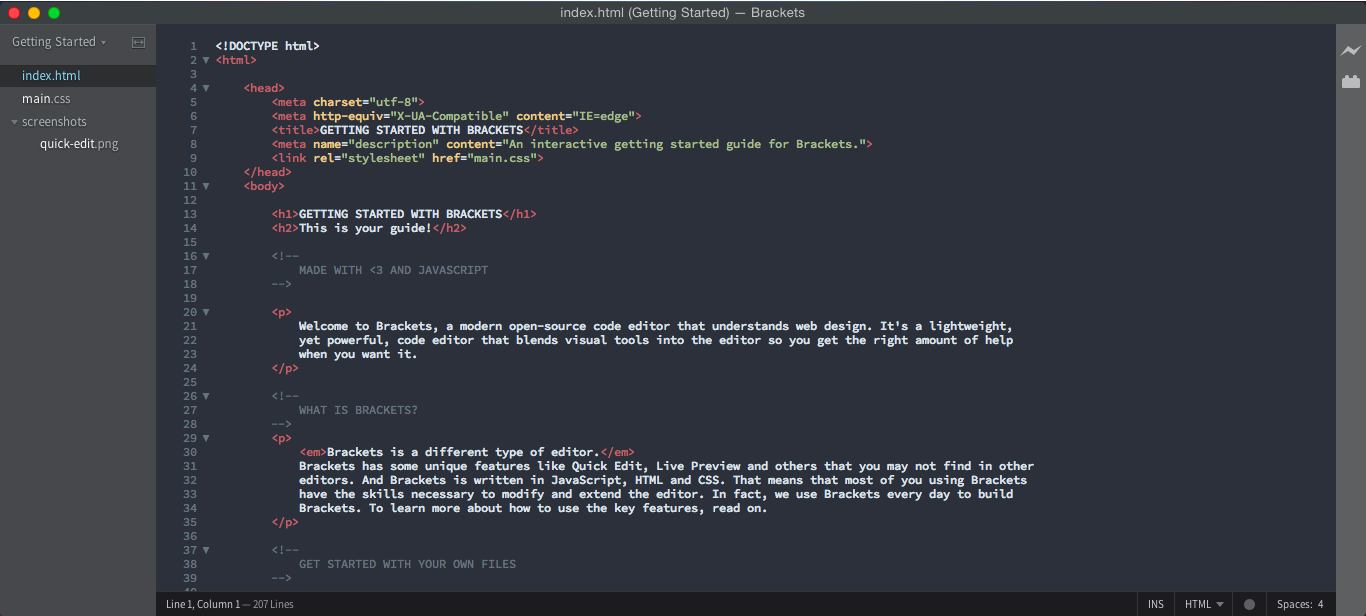Fold the comment at line 16

[x=206, y=256]
